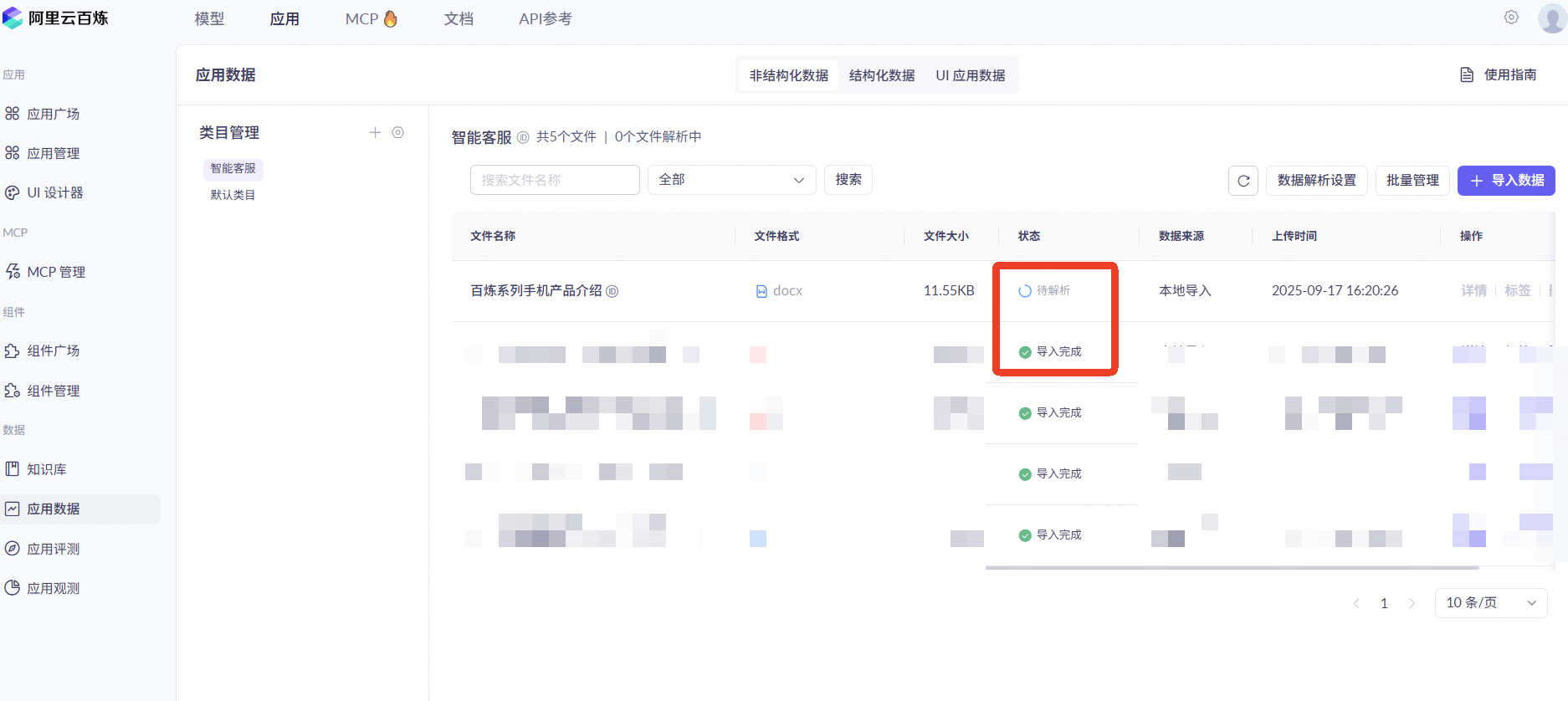Click the 知识库 book icon
Viewport: 1568px width, 701px height.
click(13, 469)
